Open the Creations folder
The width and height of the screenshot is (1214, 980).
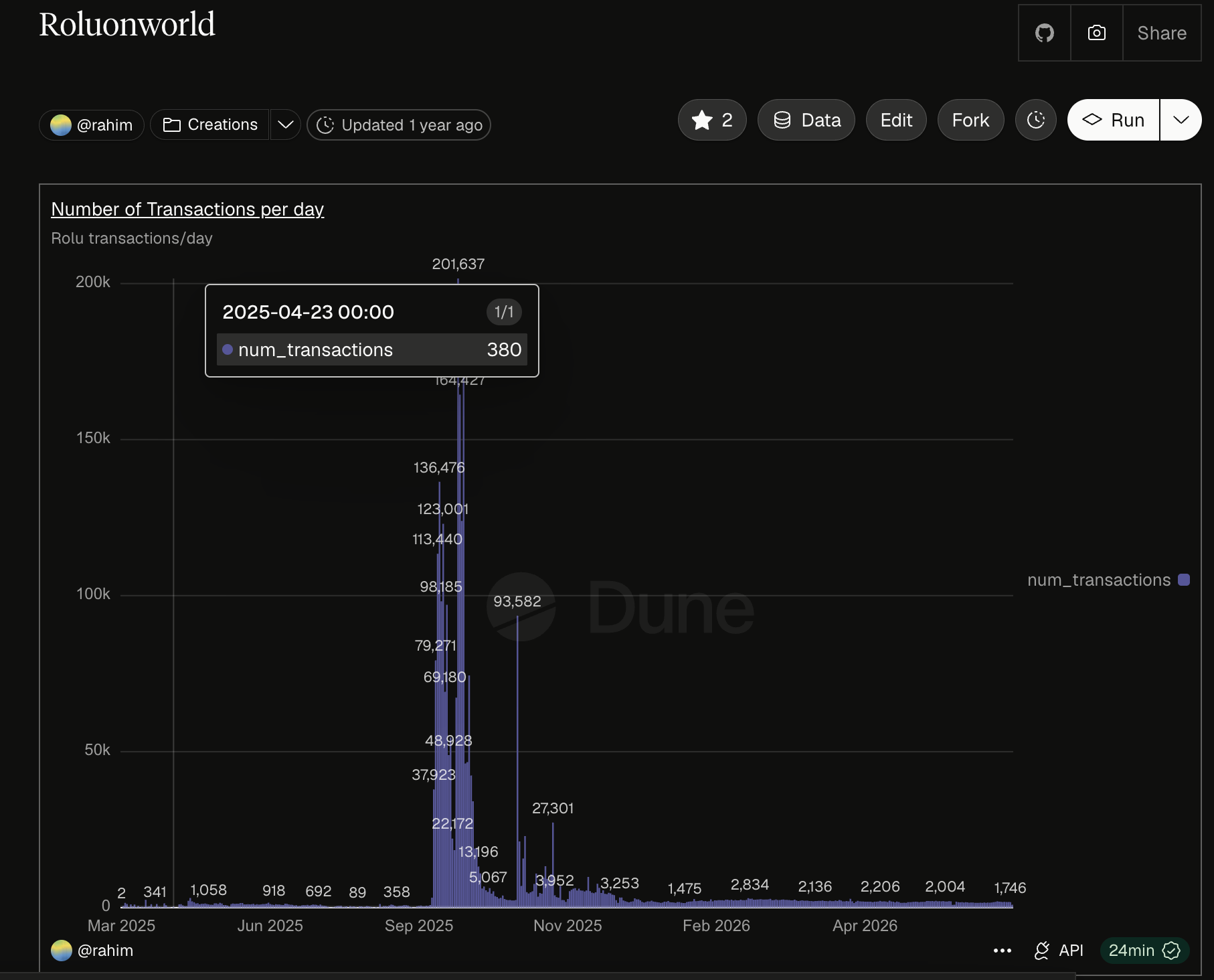(210, 125)
